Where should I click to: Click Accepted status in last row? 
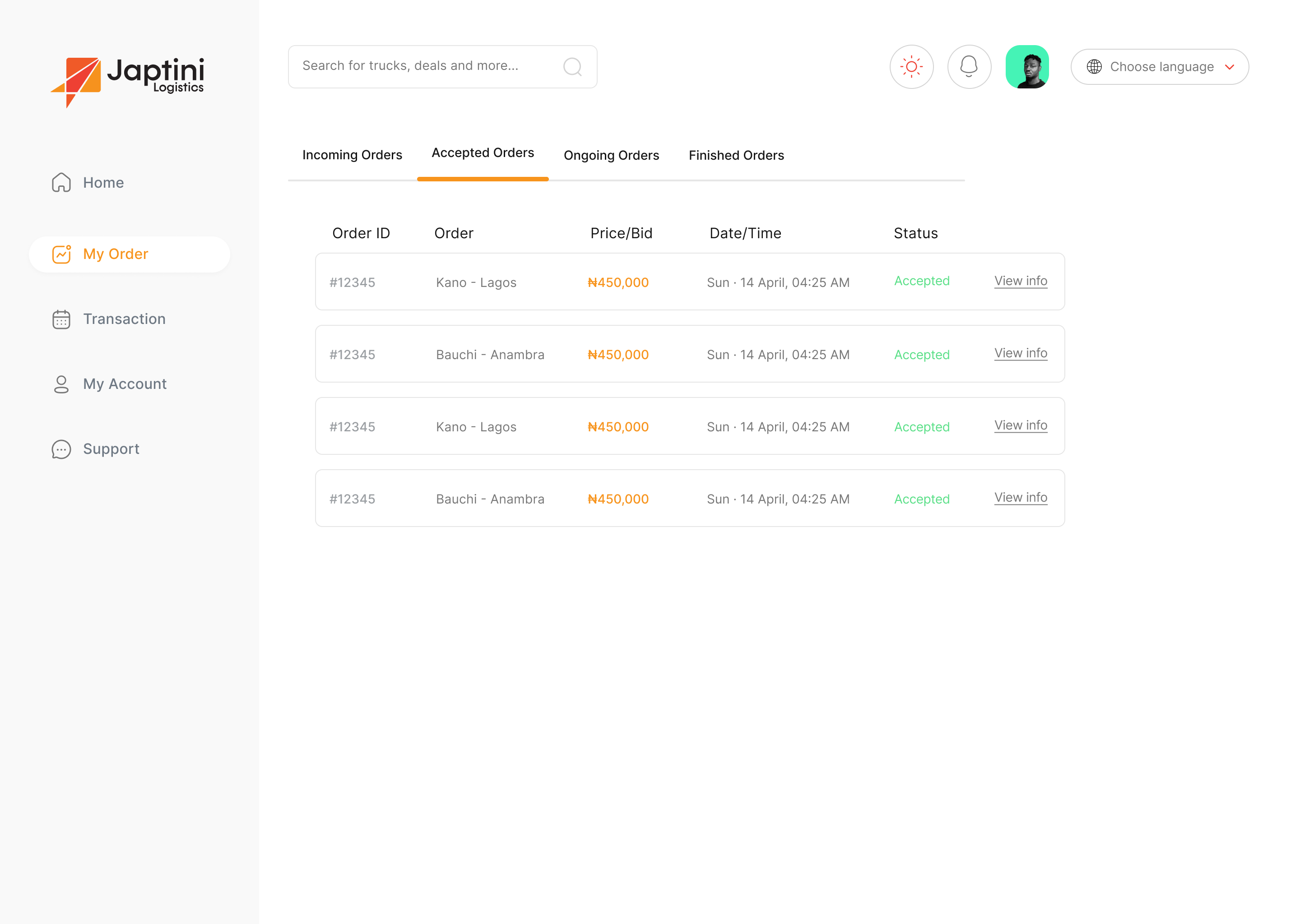coord(921,499)
